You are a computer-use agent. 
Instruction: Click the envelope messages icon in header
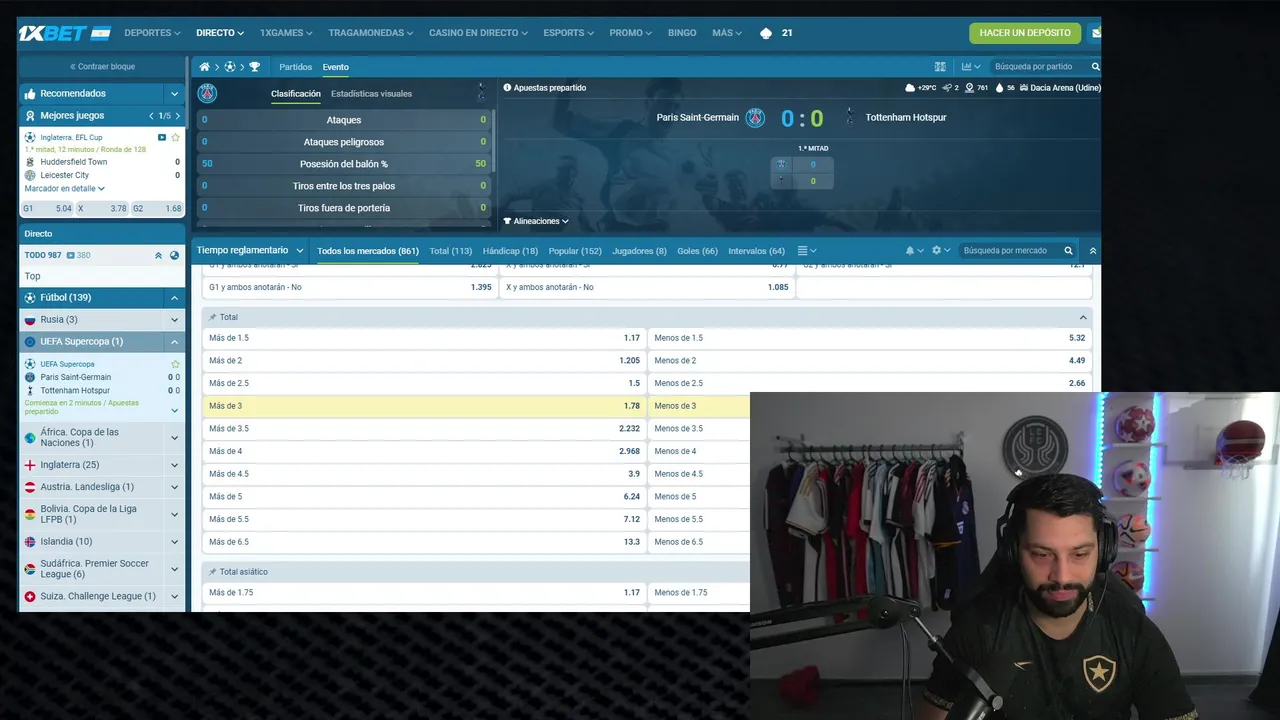(x=1096, y=33)
